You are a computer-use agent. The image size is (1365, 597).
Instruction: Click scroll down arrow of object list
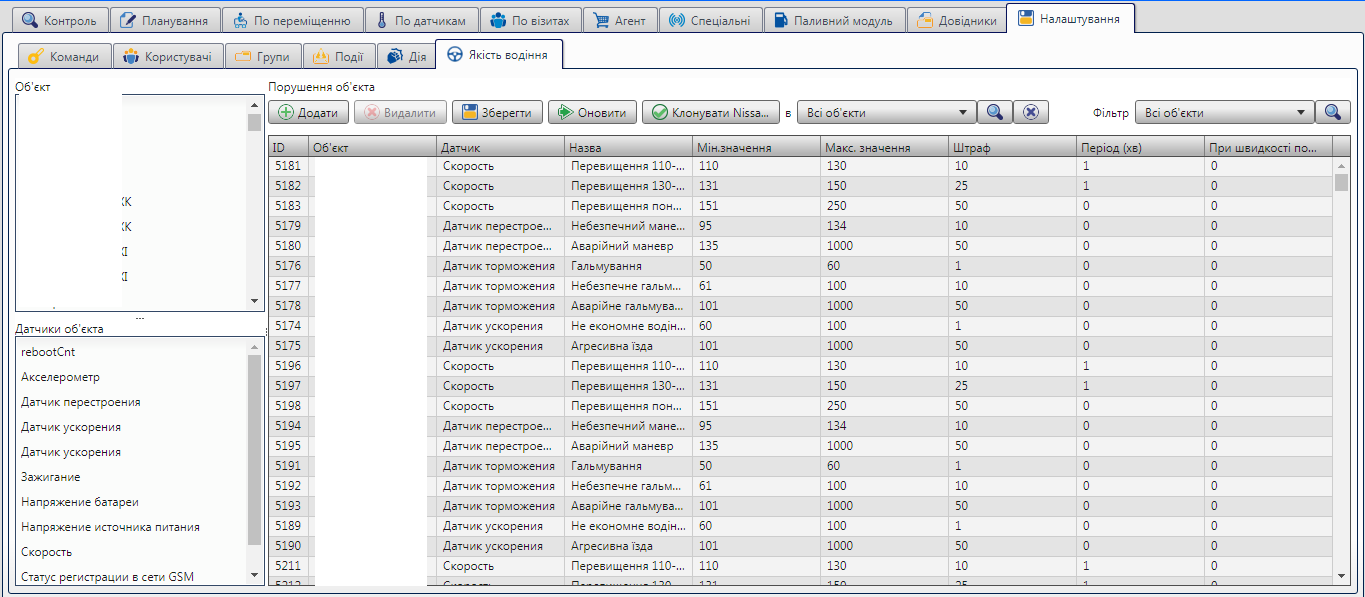(x=254, y=301)
